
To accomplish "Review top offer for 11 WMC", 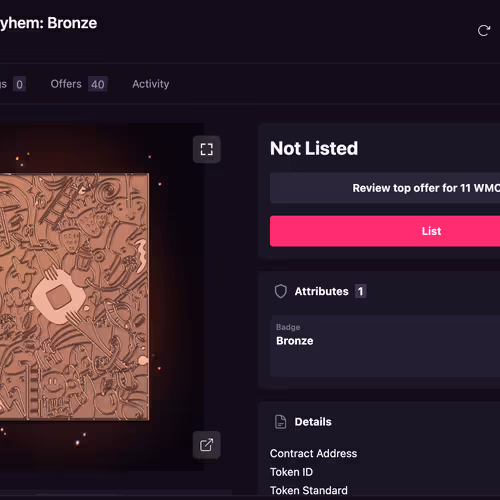I will click(385, 188).
